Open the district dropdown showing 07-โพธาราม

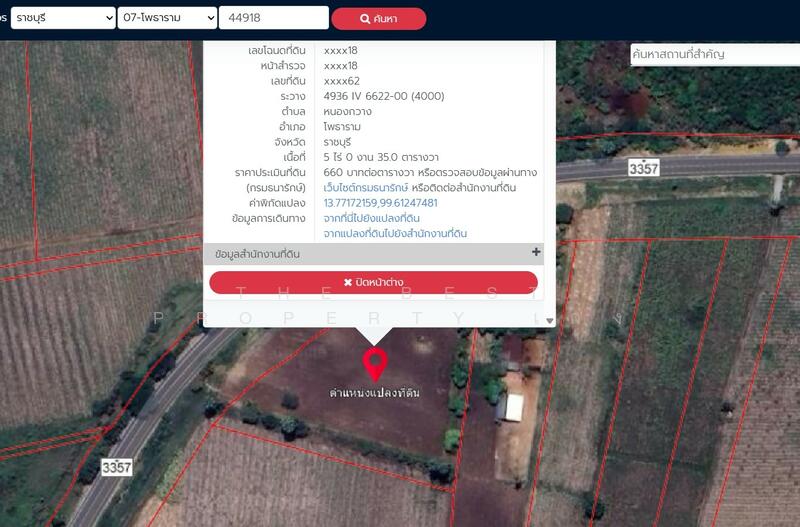coord(166,18)
